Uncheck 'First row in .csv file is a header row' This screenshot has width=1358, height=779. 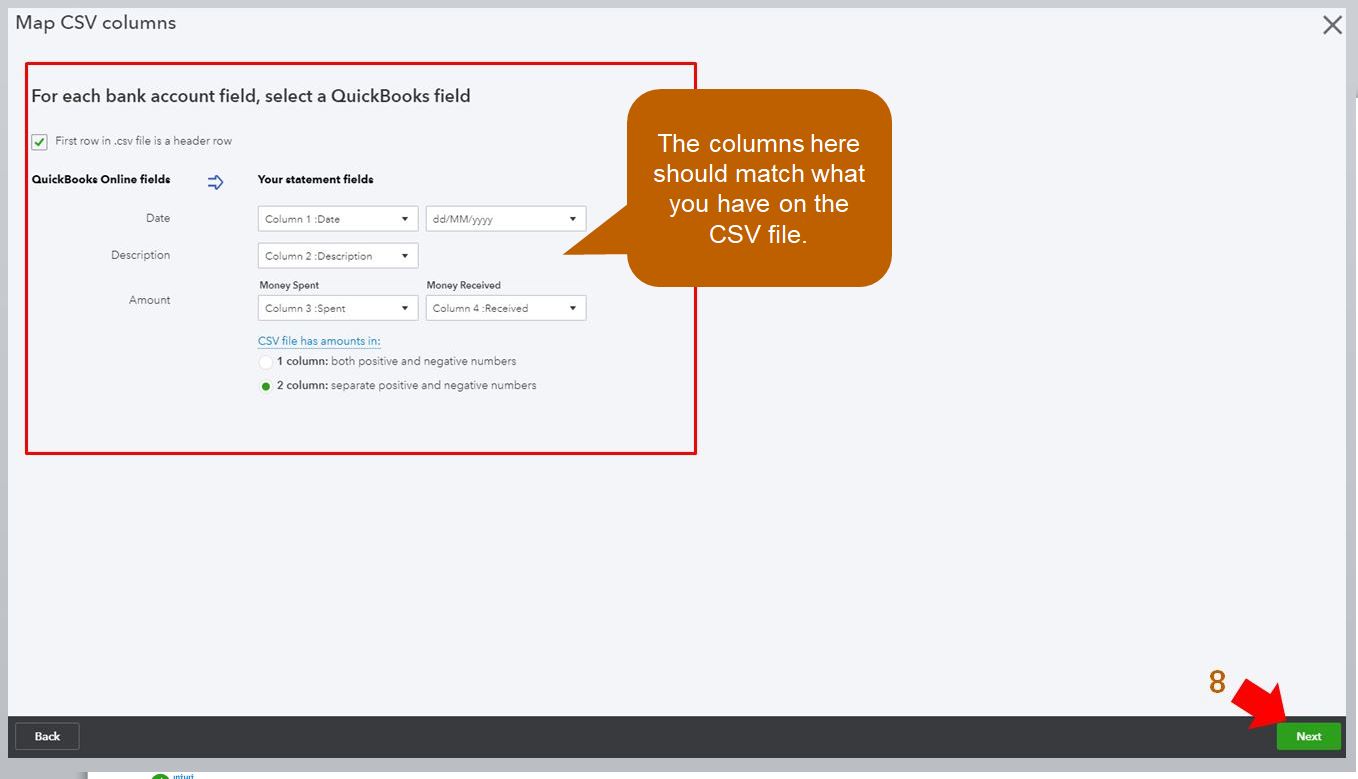pyautogui.click(x=39, y=142)
